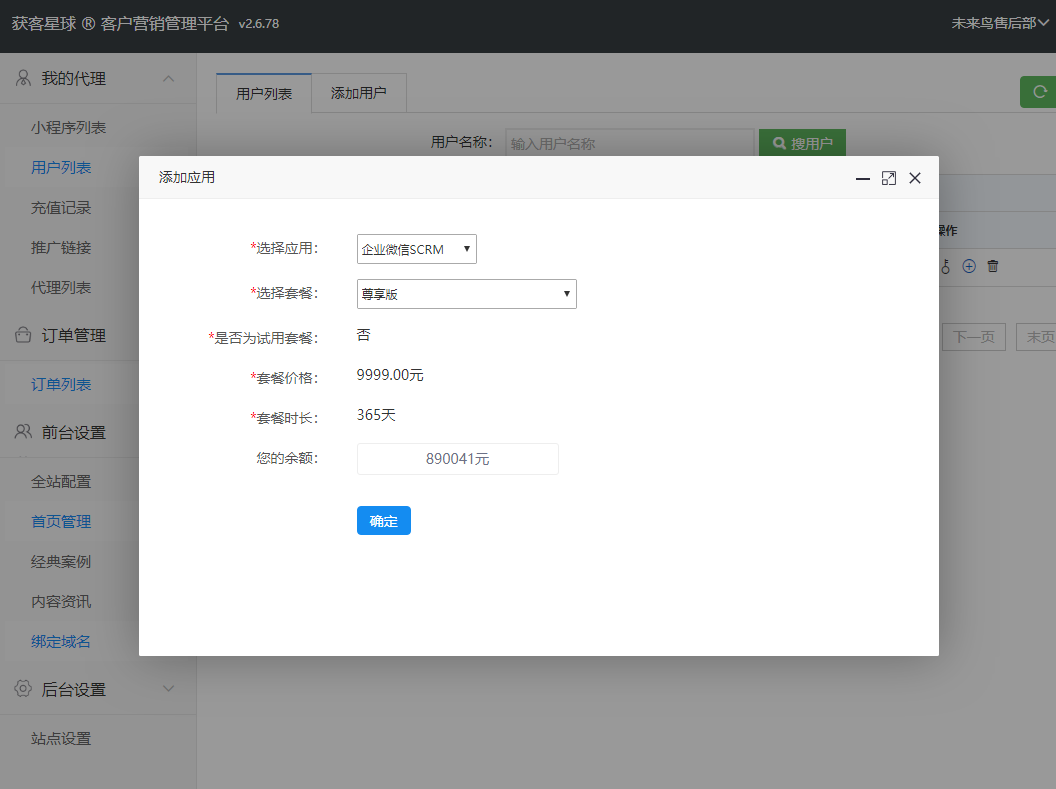Image resolution: width=1056 pixels, height=789 pixels.
Task: Click the 输入用户名称 search input field
Action: tap(629, 143)
